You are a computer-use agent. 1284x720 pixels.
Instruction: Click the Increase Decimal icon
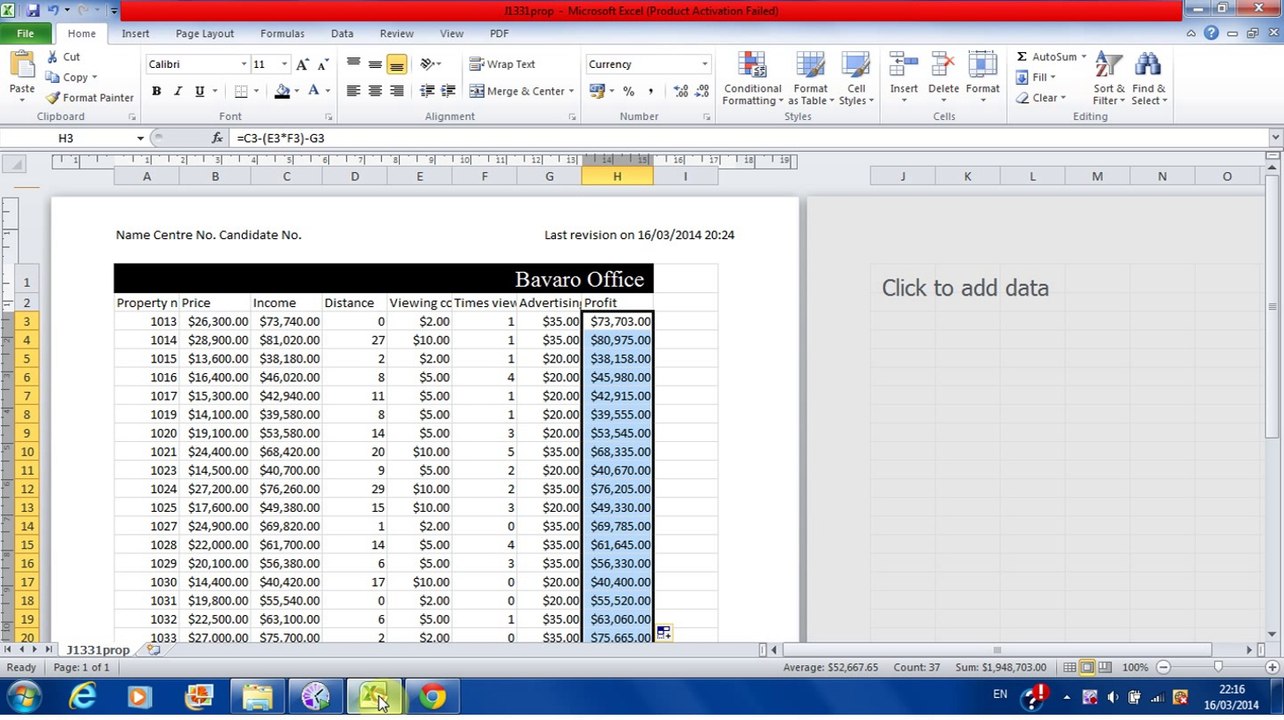681,91
